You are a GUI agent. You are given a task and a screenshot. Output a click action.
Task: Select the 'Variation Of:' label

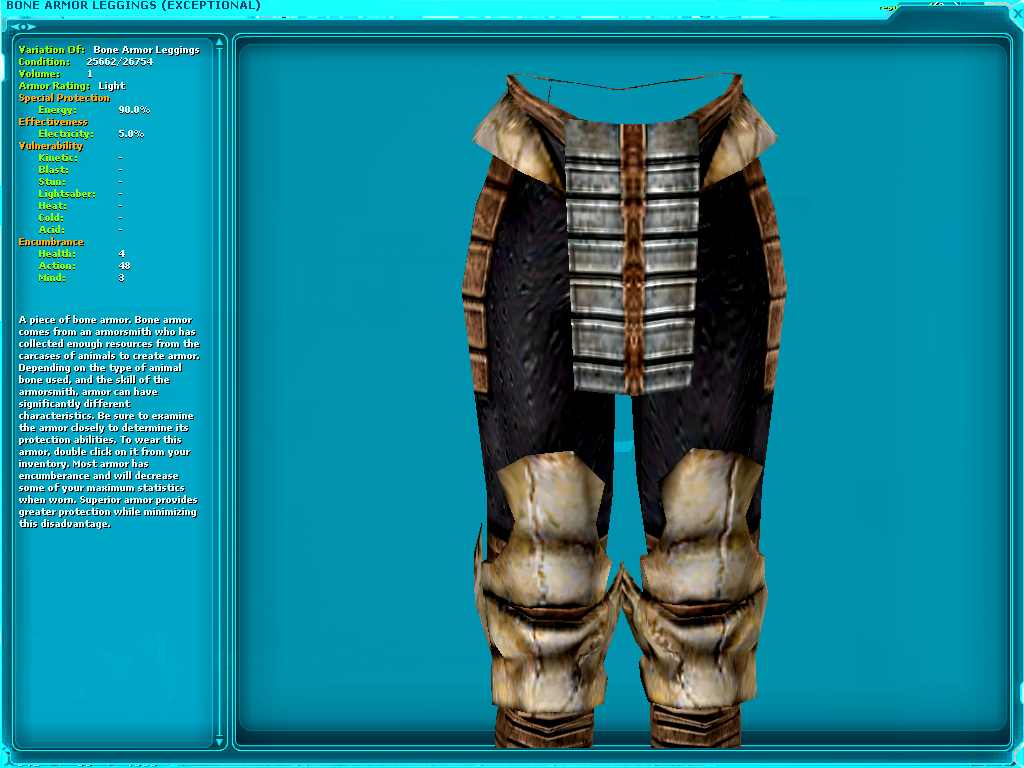click(52, 50)
